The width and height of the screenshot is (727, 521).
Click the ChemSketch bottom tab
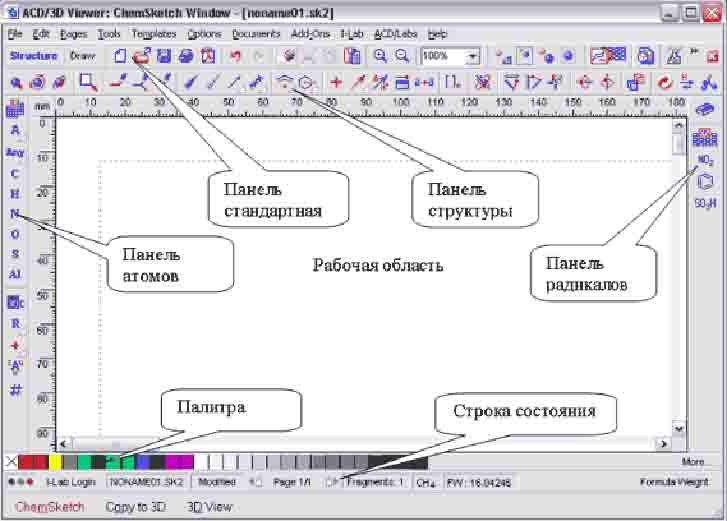50,507
